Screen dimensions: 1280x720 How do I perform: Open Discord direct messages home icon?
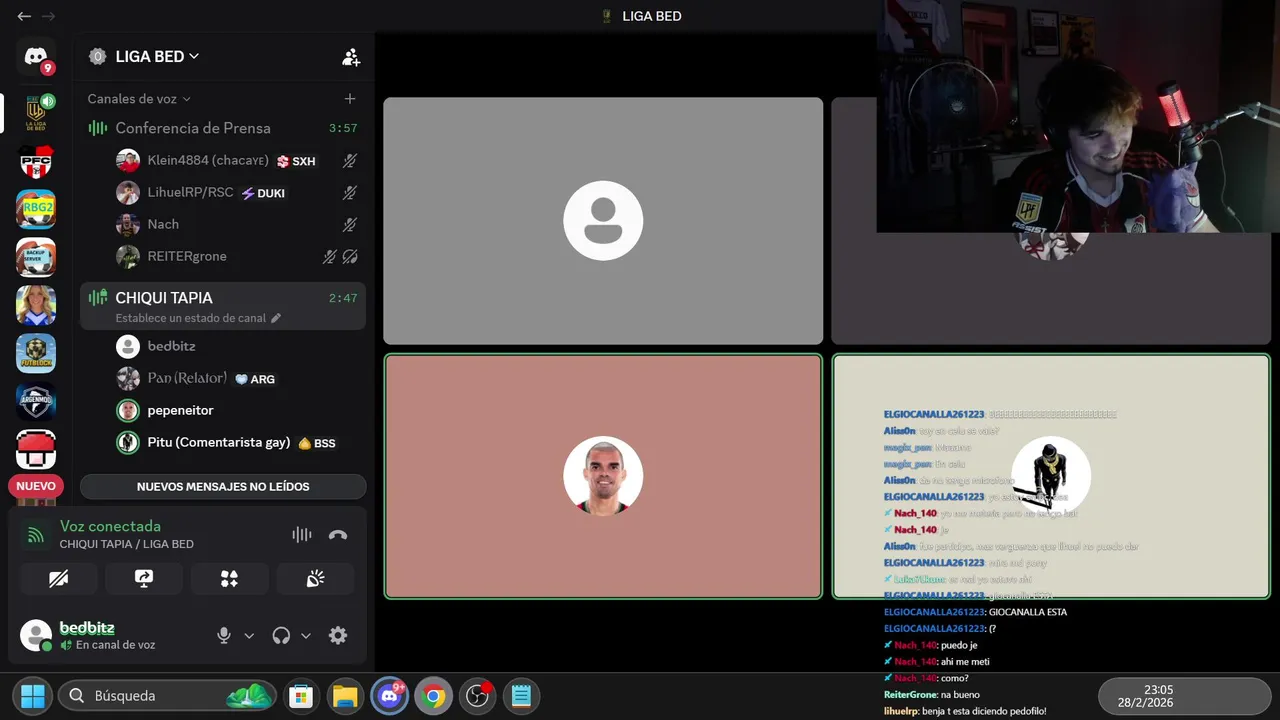click(36, 57)
